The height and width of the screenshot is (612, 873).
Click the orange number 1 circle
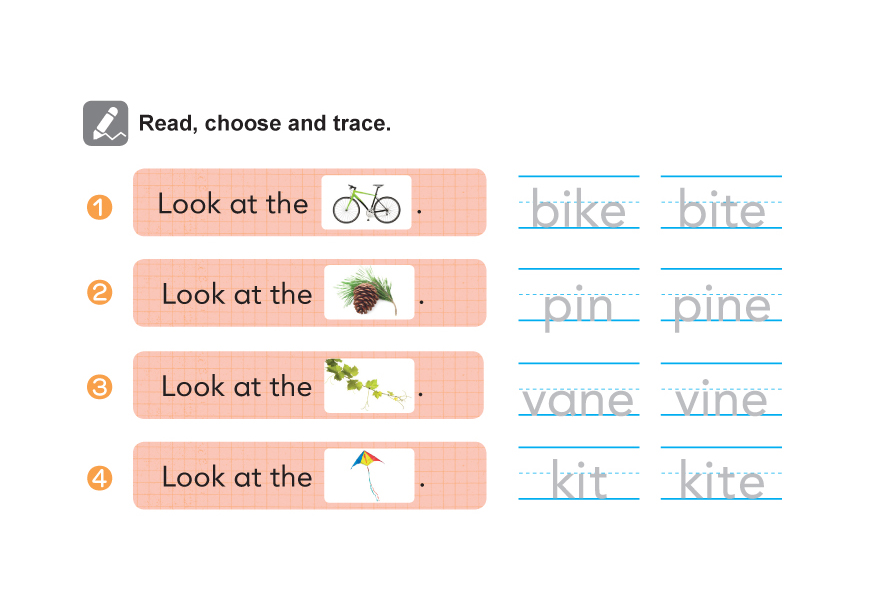(x=99, y=208)
